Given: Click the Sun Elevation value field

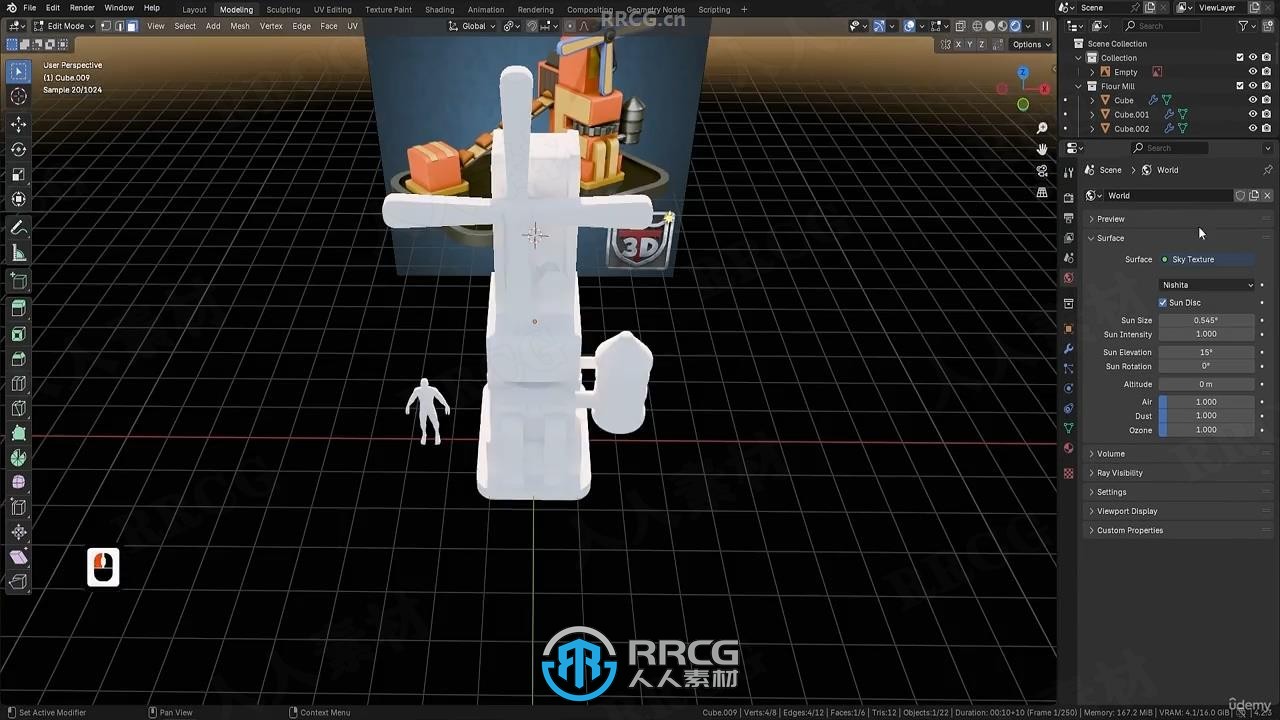Looking at the screenshot, I should click(x=1207, y=352).
